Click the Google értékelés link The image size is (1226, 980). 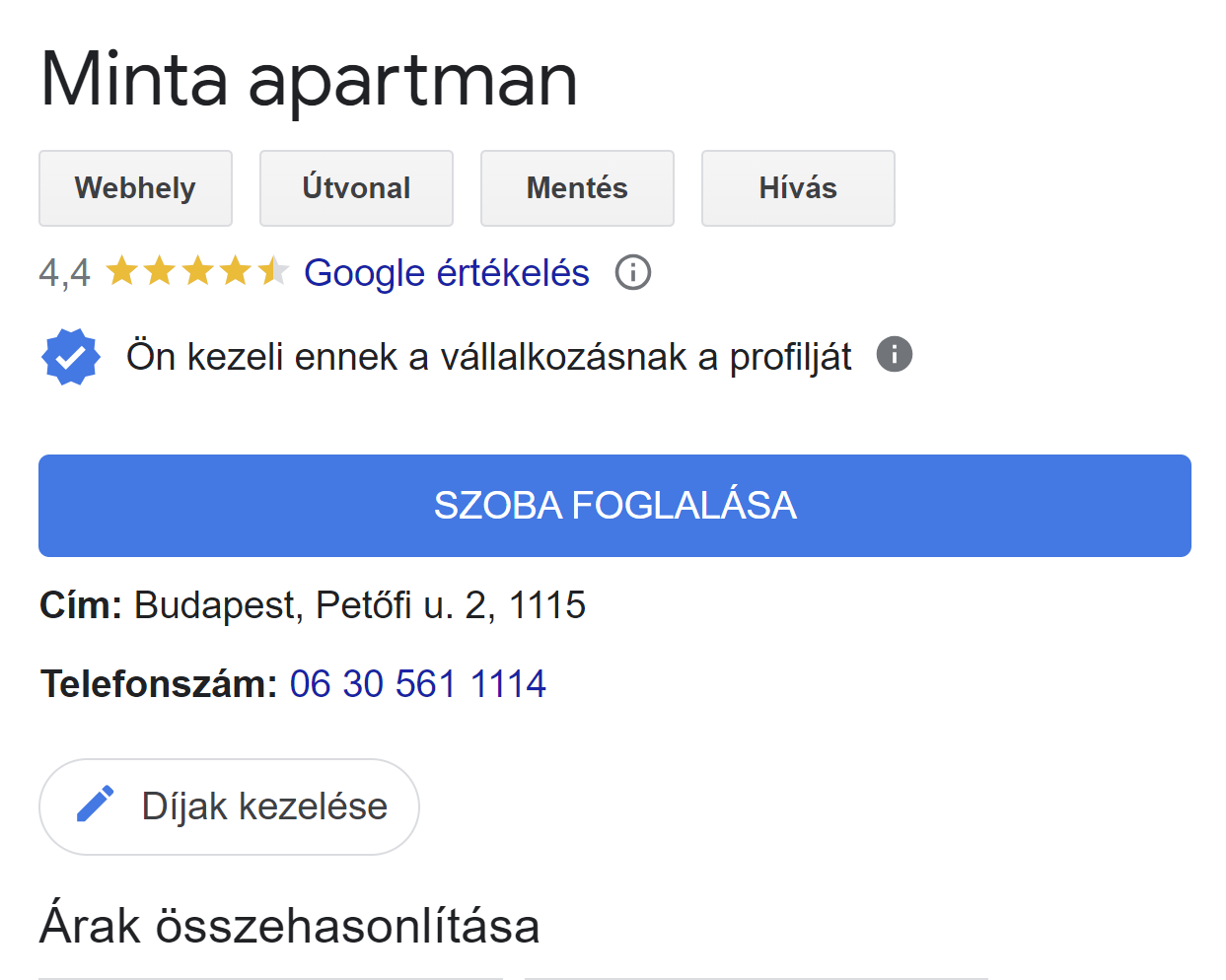tap(446, 273)
